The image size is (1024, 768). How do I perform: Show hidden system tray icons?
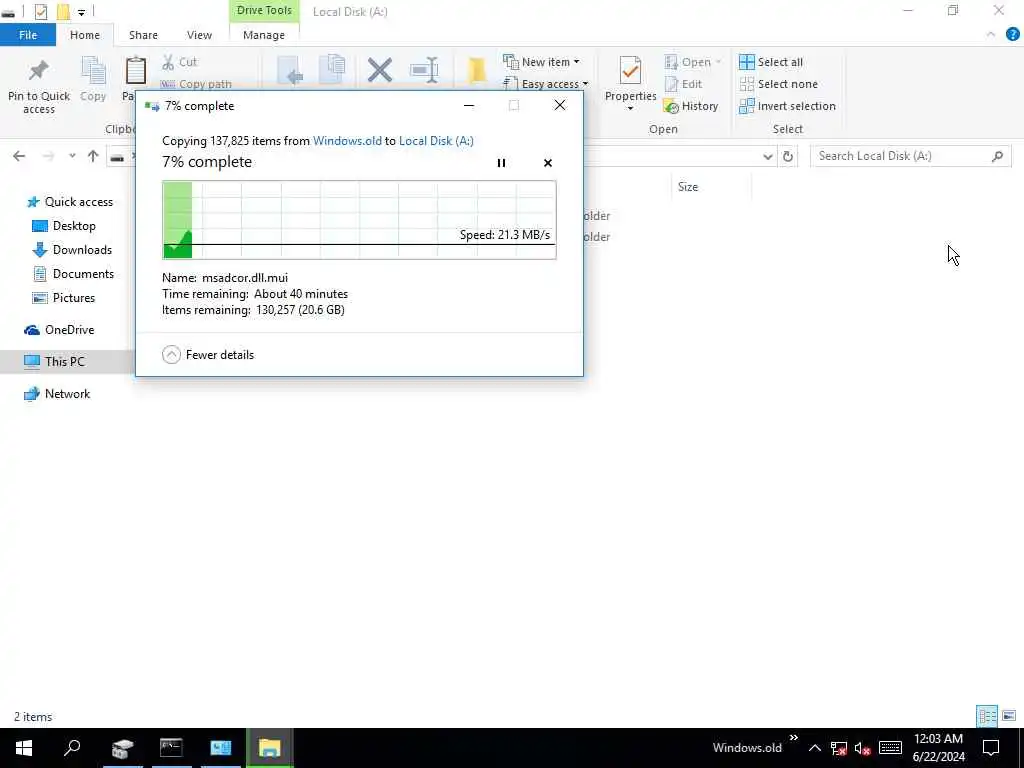814,748
